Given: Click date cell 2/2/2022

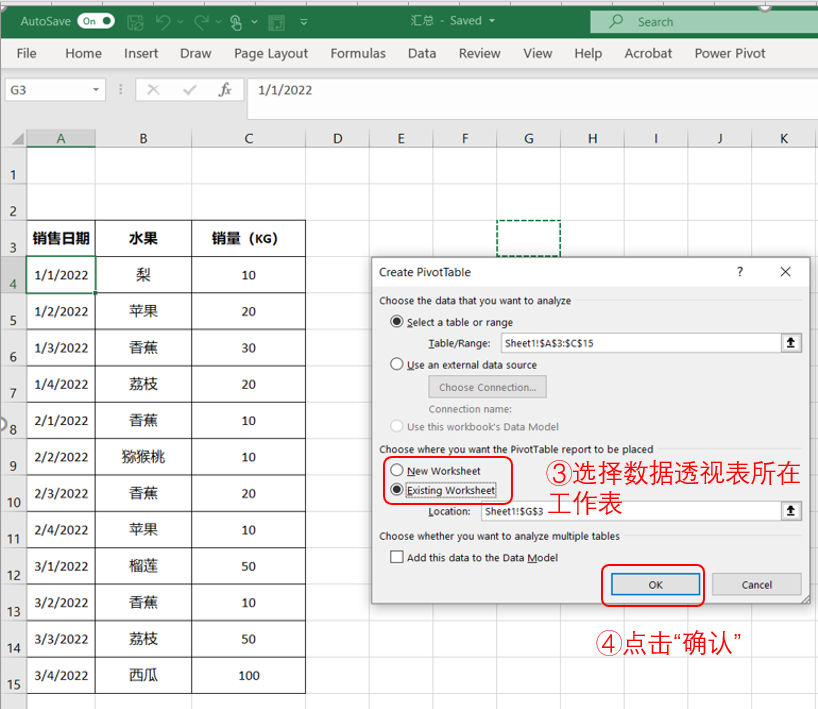Looking at the screenshot, I should coord(61,457).
